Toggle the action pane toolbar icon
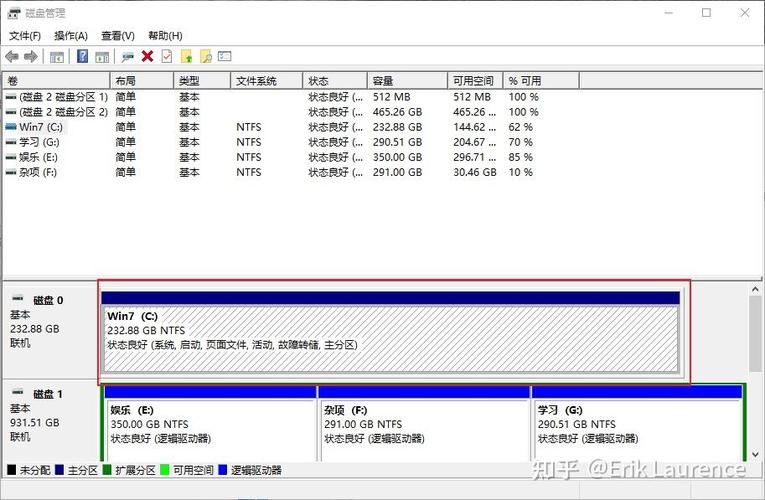 (x=102, y=57)
